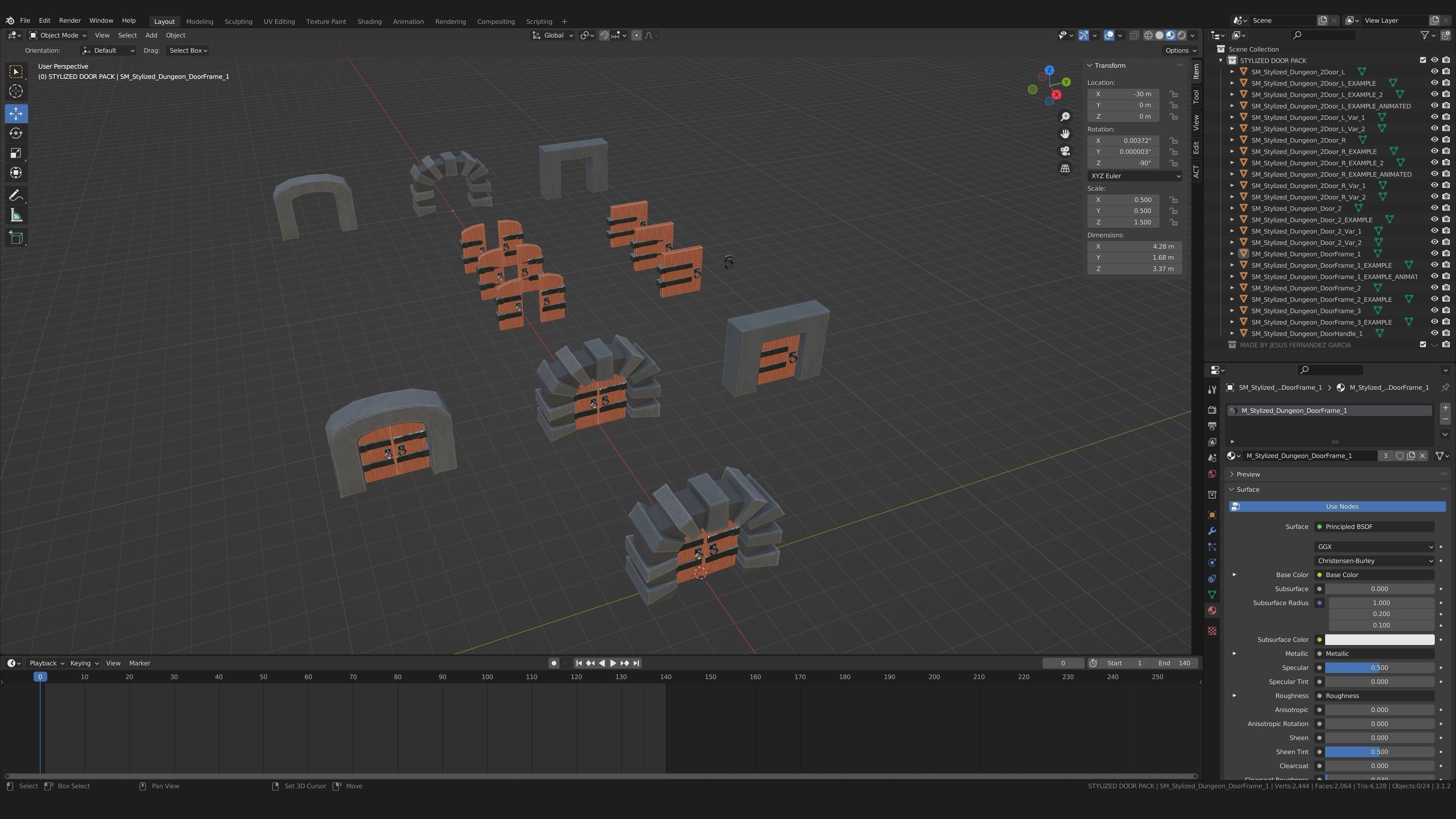Image resolution: width=1456 pixels, height=819 pixels.
Task: Uncheck STYLIZED DOOR PACK collection checkbox
Action: click(x=1423, y=61)
